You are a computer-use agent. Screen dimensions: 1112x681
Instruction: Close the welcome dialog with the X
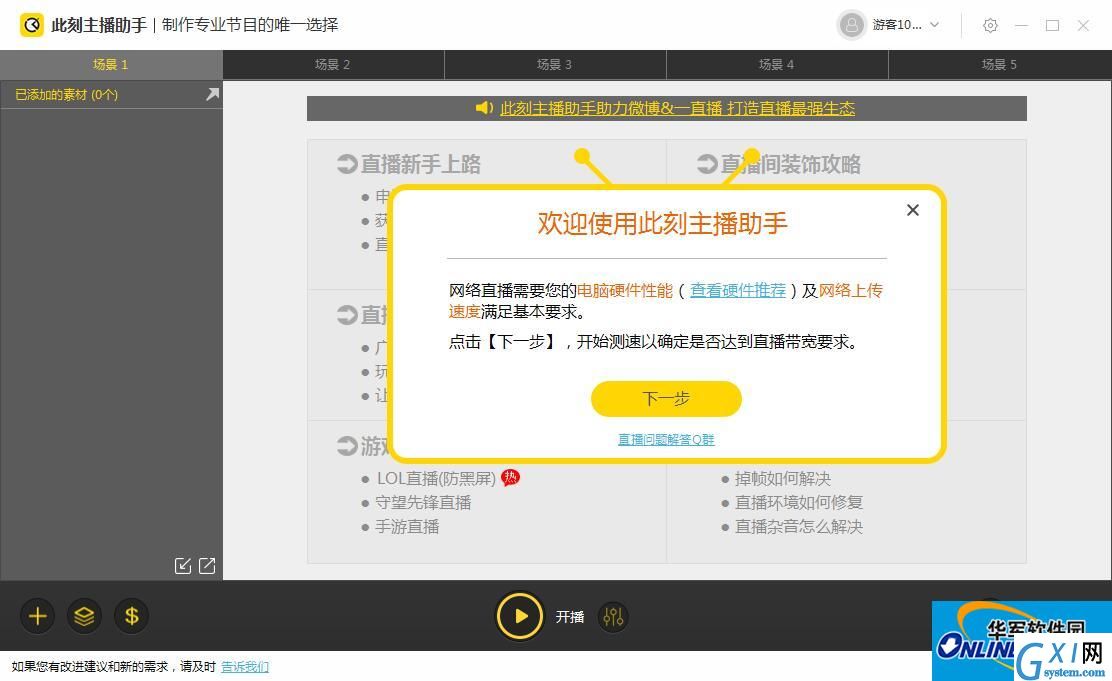coord(913,210)
